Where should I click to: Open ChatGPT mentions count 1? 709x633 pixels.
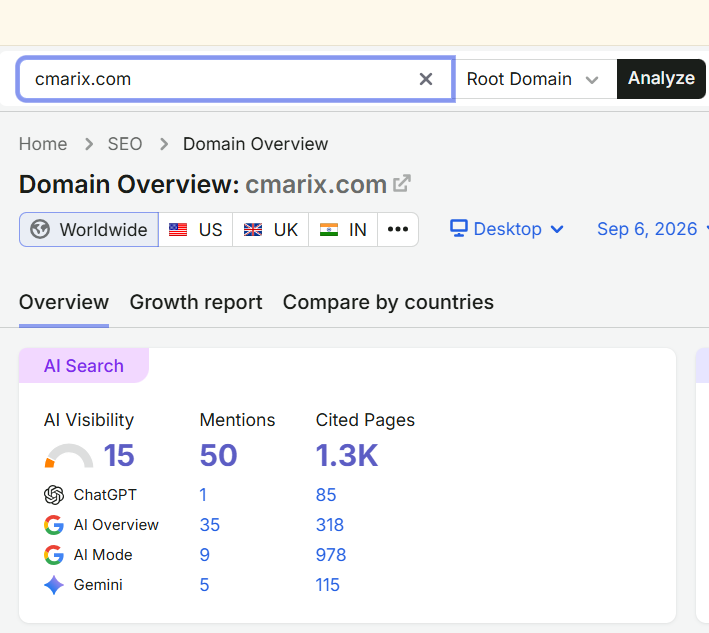click(203, 495)
